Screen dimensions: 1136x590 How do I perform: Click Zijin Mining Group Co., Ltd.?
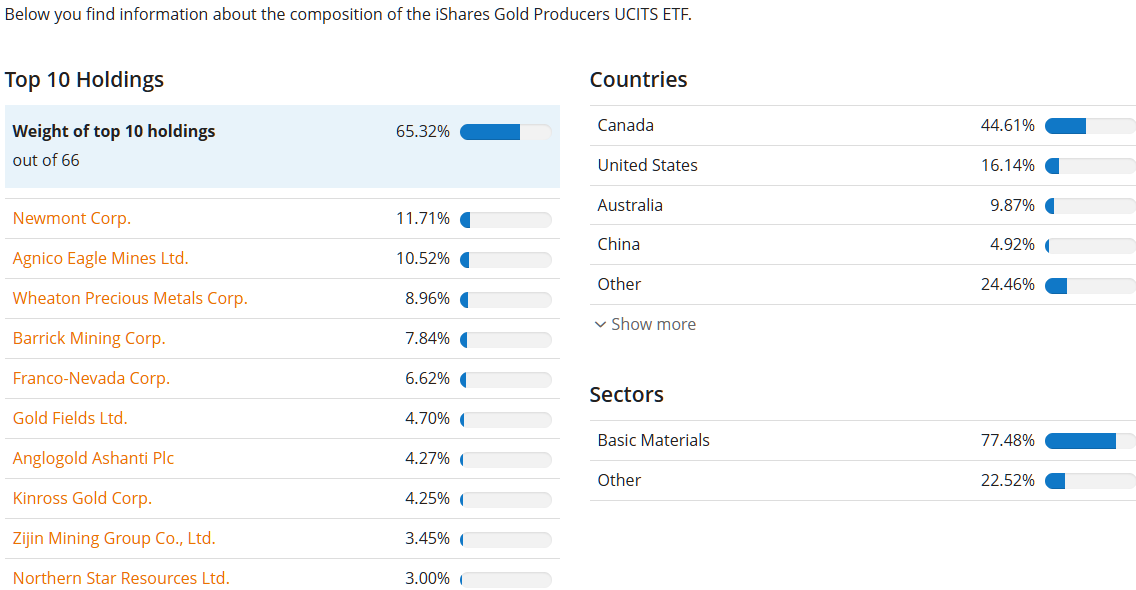pyautogui.click(x=114, y=538)
